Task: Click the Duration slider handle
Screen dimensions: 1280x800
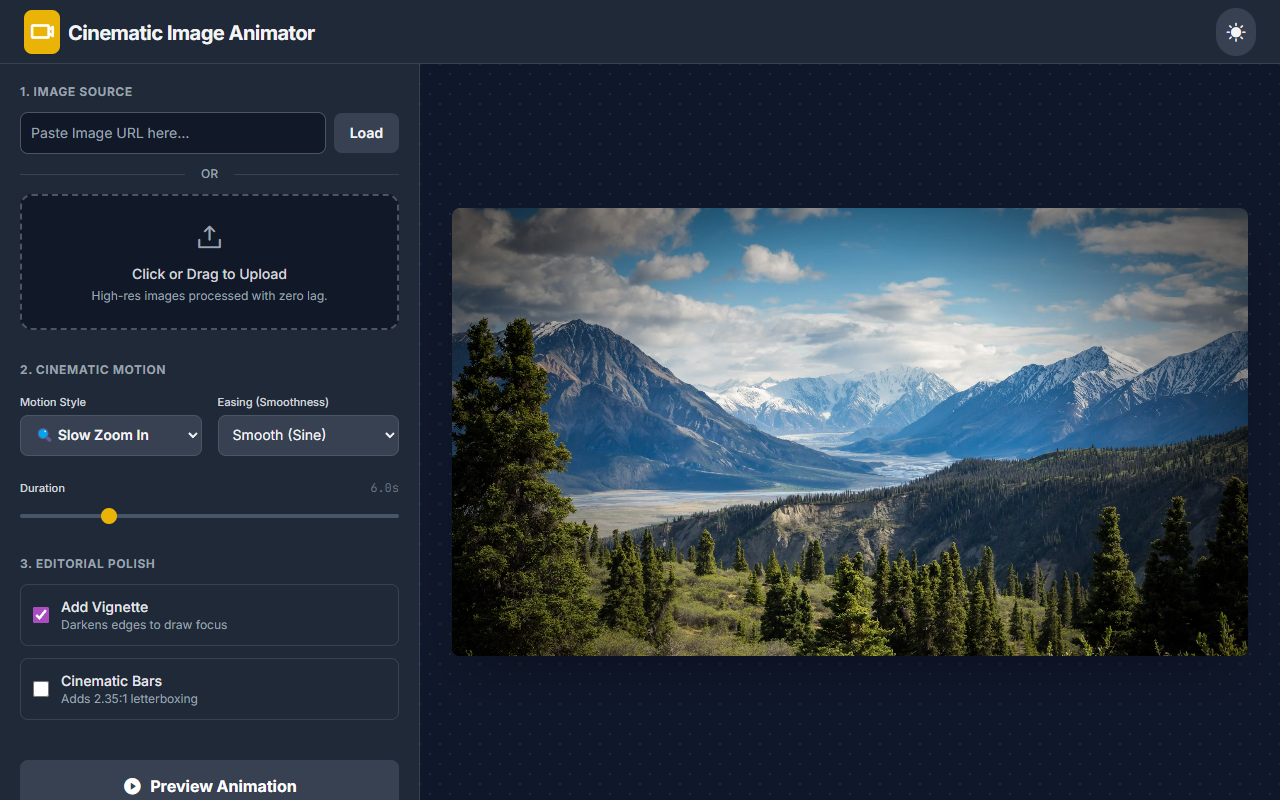Action: (x=109, y=516)
